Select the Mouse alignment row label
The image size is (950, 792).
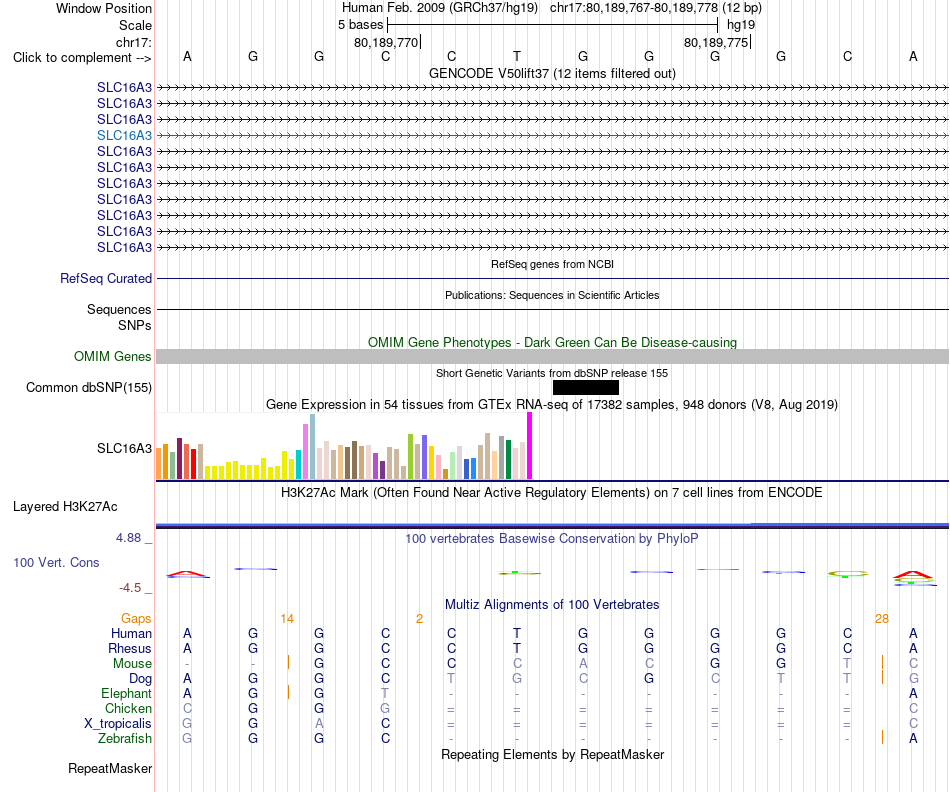tap(132, 664)
